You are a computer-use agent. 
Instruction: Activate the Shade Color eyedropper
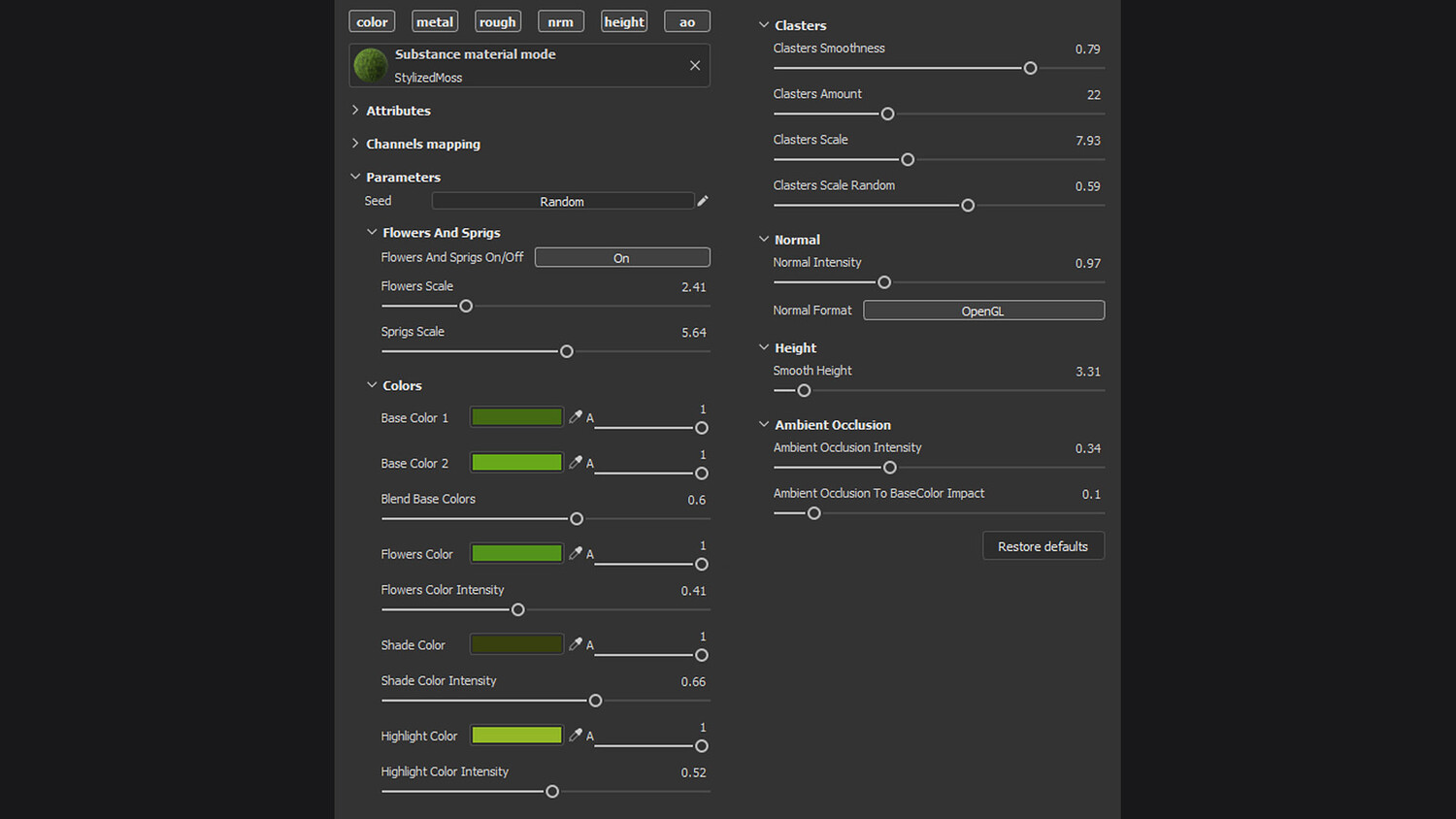576,644
